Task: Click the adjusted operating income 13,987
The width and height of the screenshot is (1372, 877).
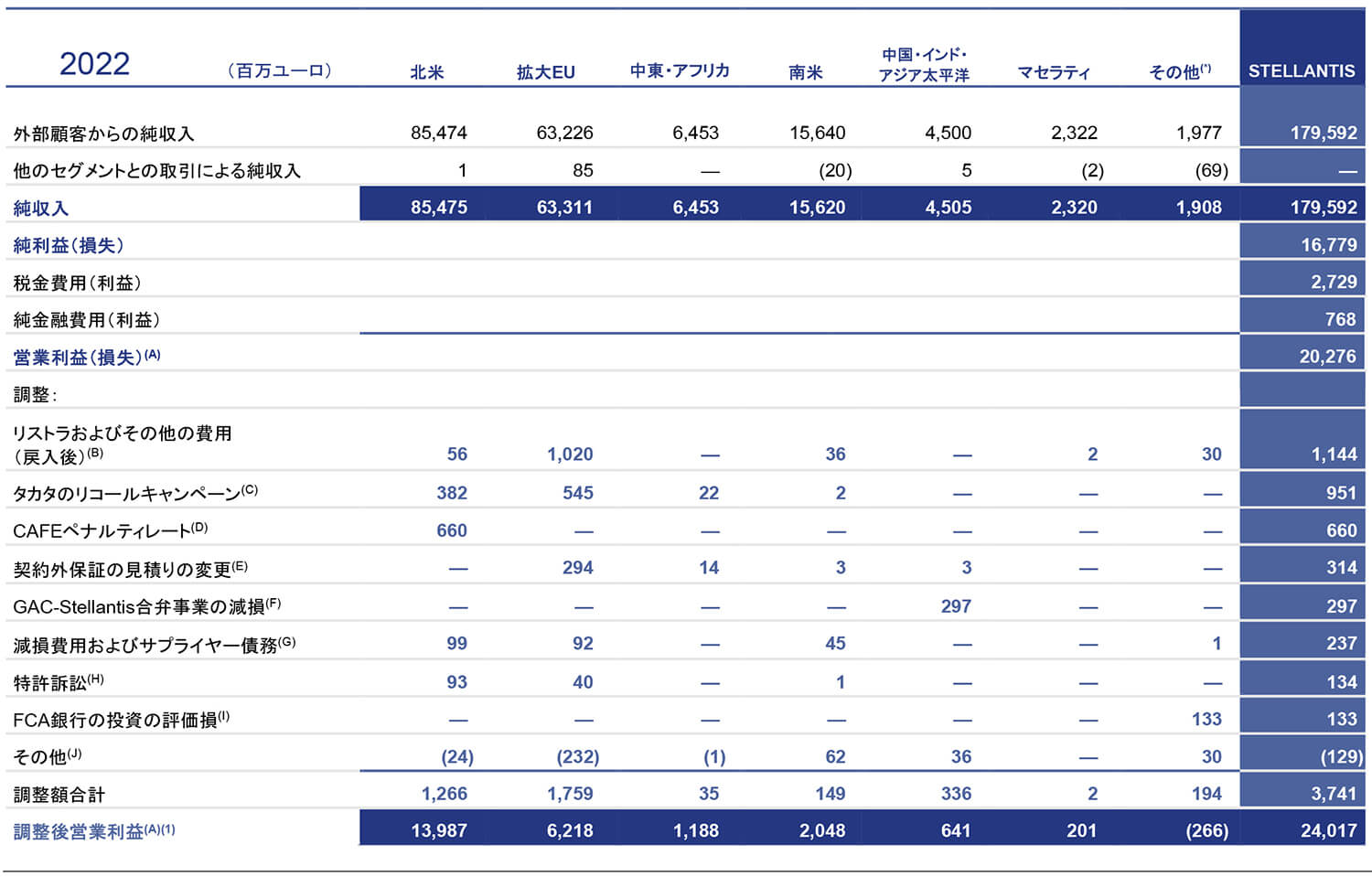Action: pyautogui.click(x=439, y=830)
